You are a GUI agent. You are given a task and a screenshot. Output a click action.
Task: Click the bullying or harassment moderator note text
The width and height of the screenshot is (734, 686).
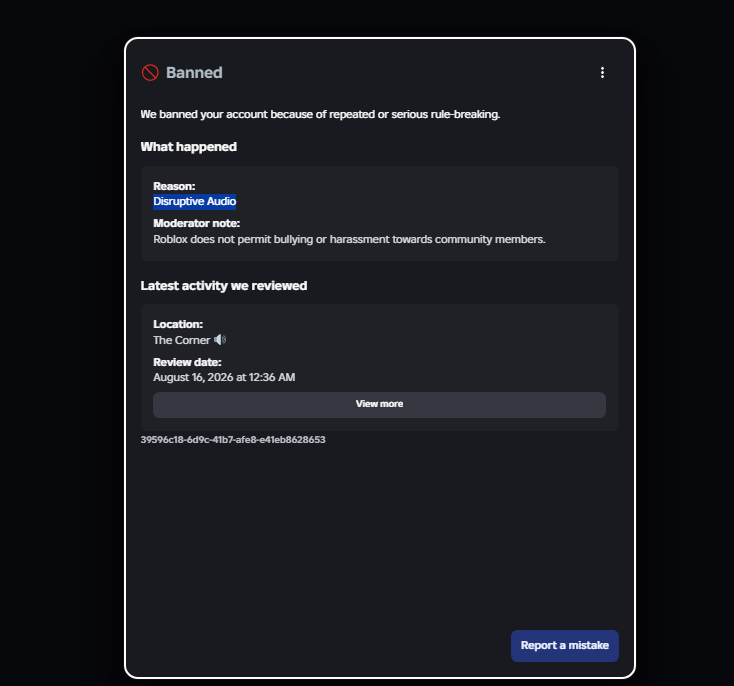tap(349, 239)
